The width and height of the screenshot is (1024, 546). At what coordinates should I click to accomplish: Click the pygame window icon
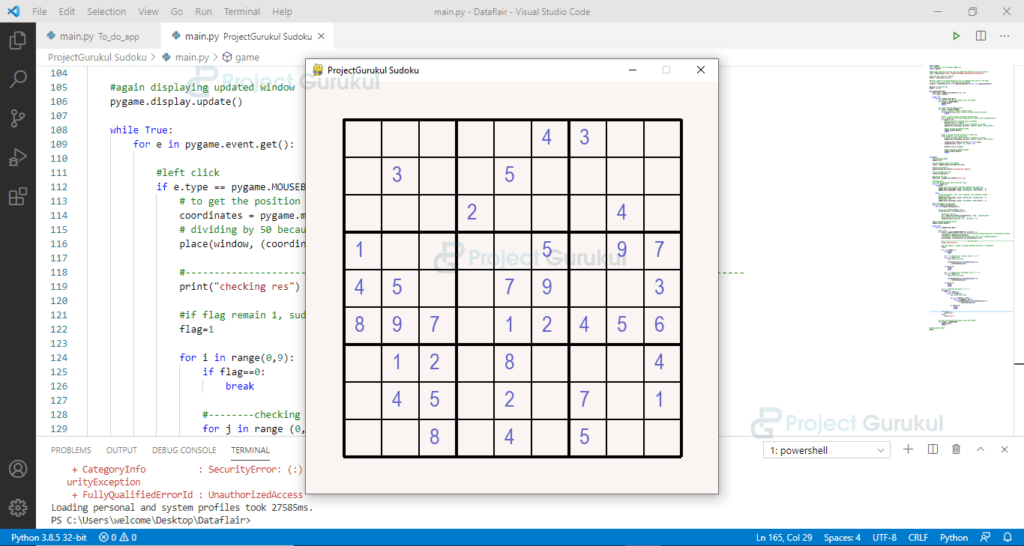point(318,70)
